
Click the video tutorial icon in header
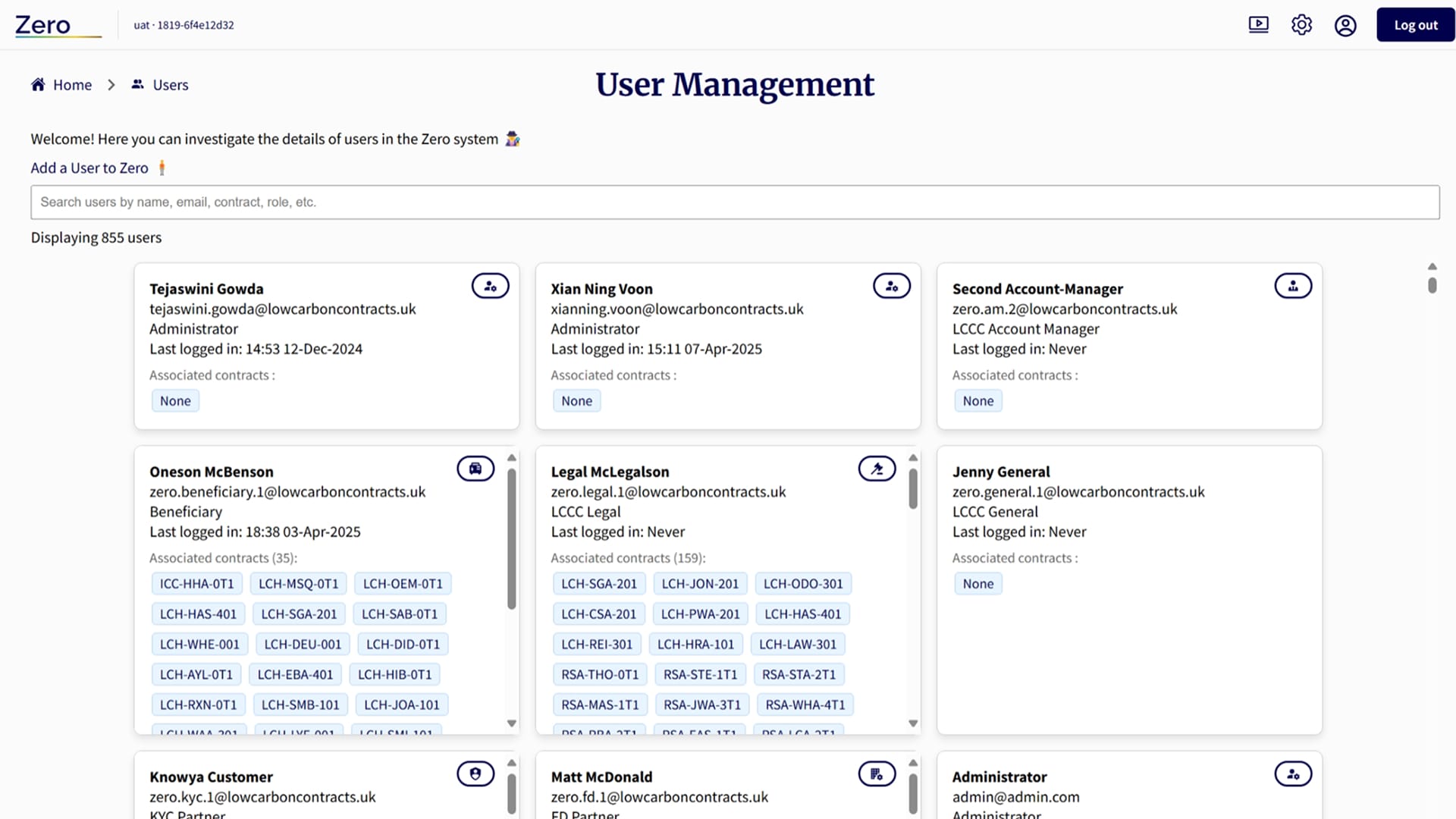[1258, 25]
